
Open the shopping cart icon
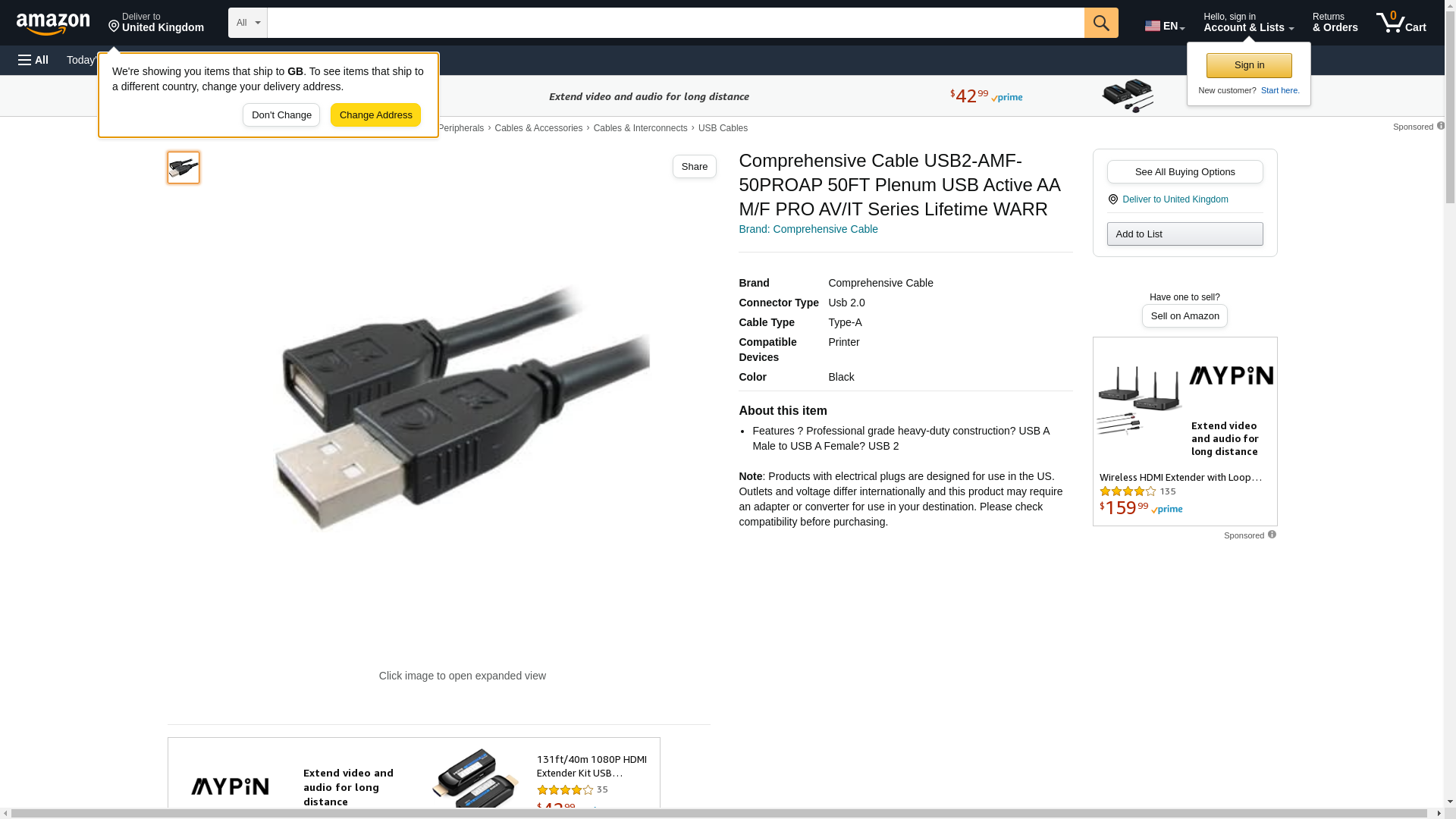click(x=1401, y=22)
